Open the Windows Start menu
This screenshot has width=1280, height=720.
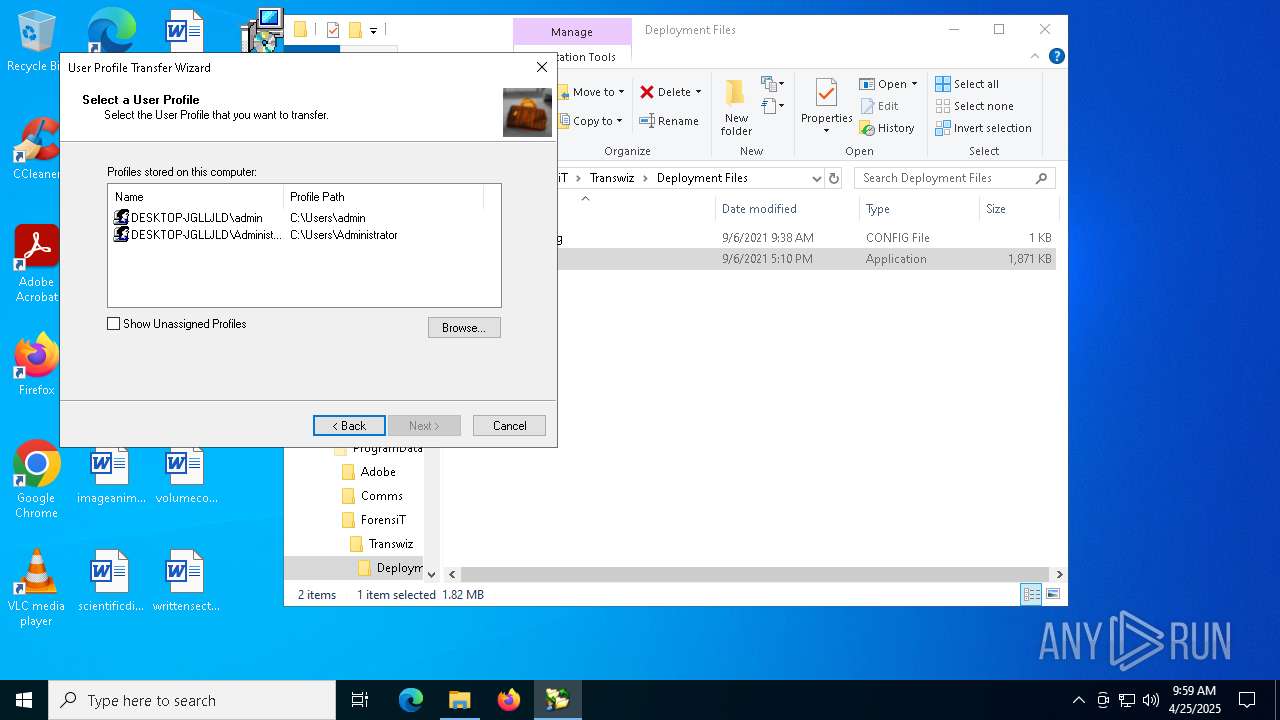pos(24,700)
